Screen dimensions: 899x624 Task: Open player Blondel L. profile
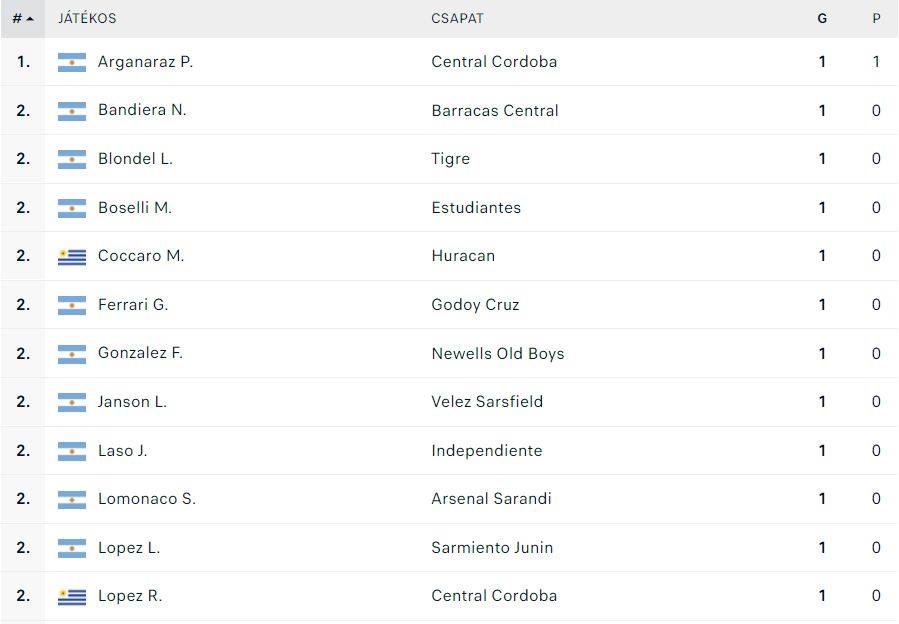click(x=135, y=159)
